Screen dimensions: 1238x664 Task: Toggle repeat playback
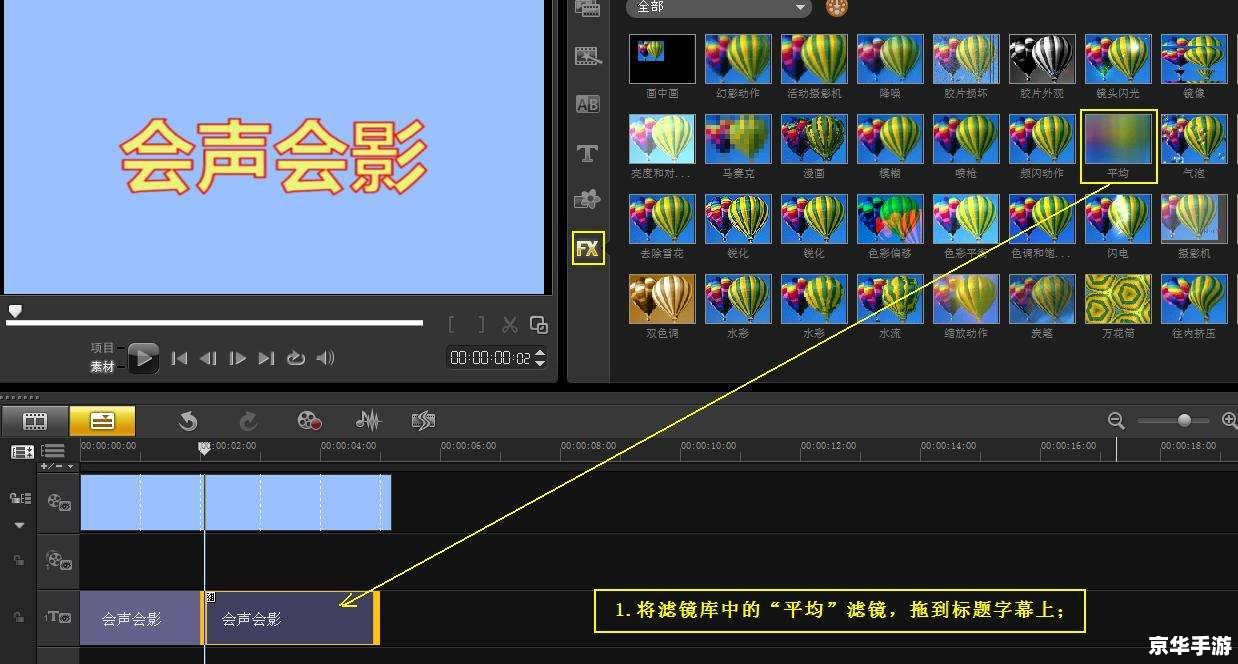[x=295, y=358]
